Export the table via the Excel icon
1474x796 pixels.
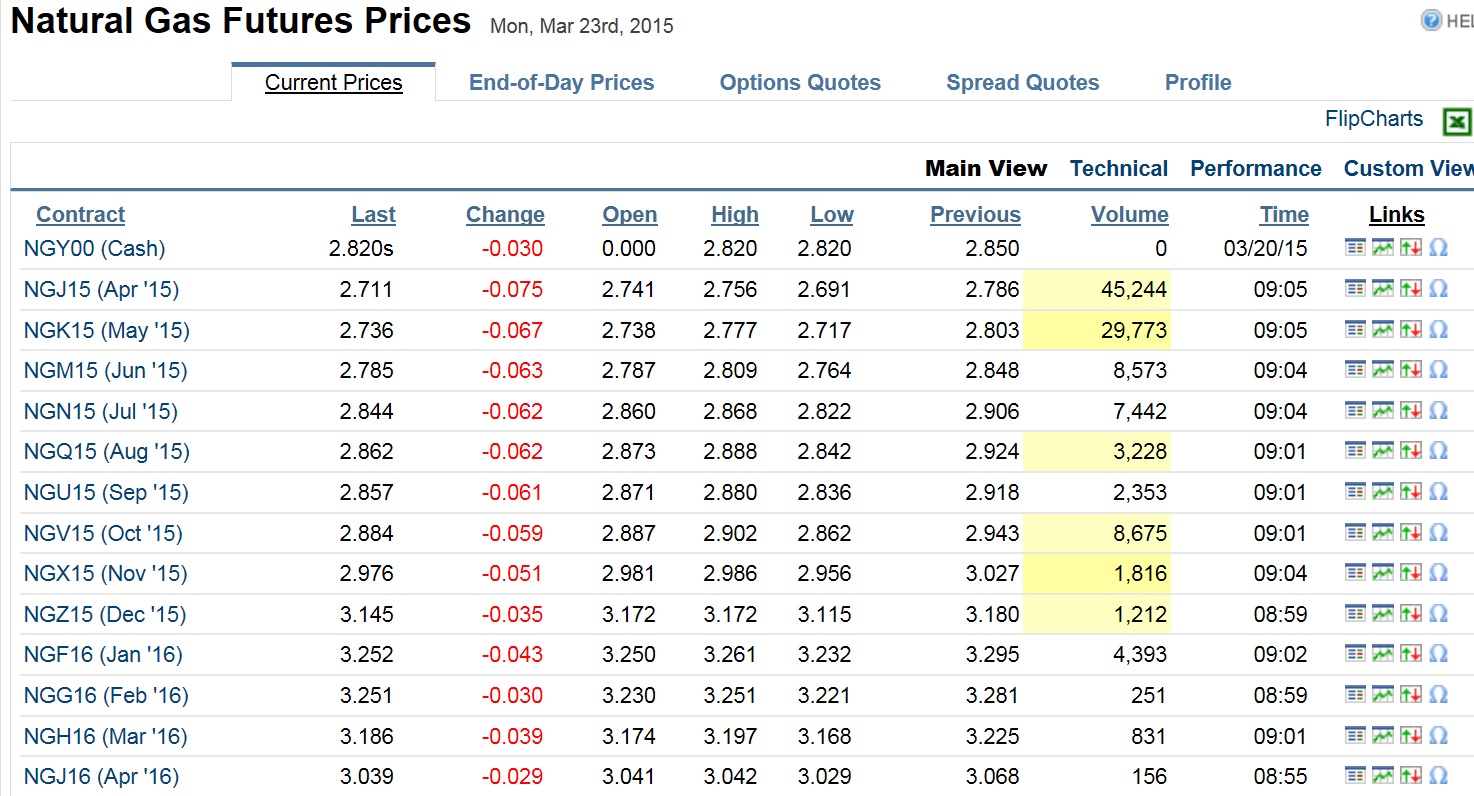[x=1457, y=122]
